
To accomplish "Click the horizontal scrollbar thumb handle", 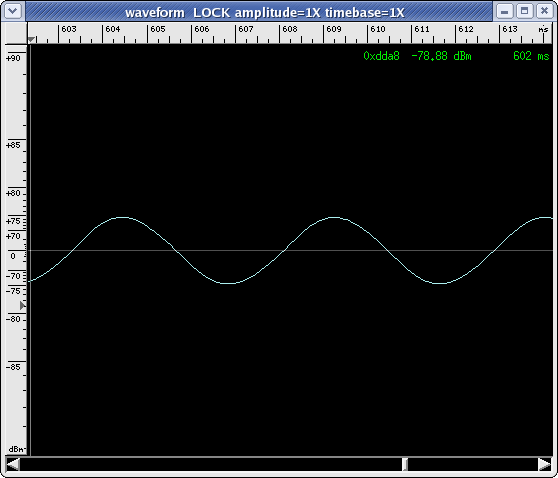I will (405, 464).
